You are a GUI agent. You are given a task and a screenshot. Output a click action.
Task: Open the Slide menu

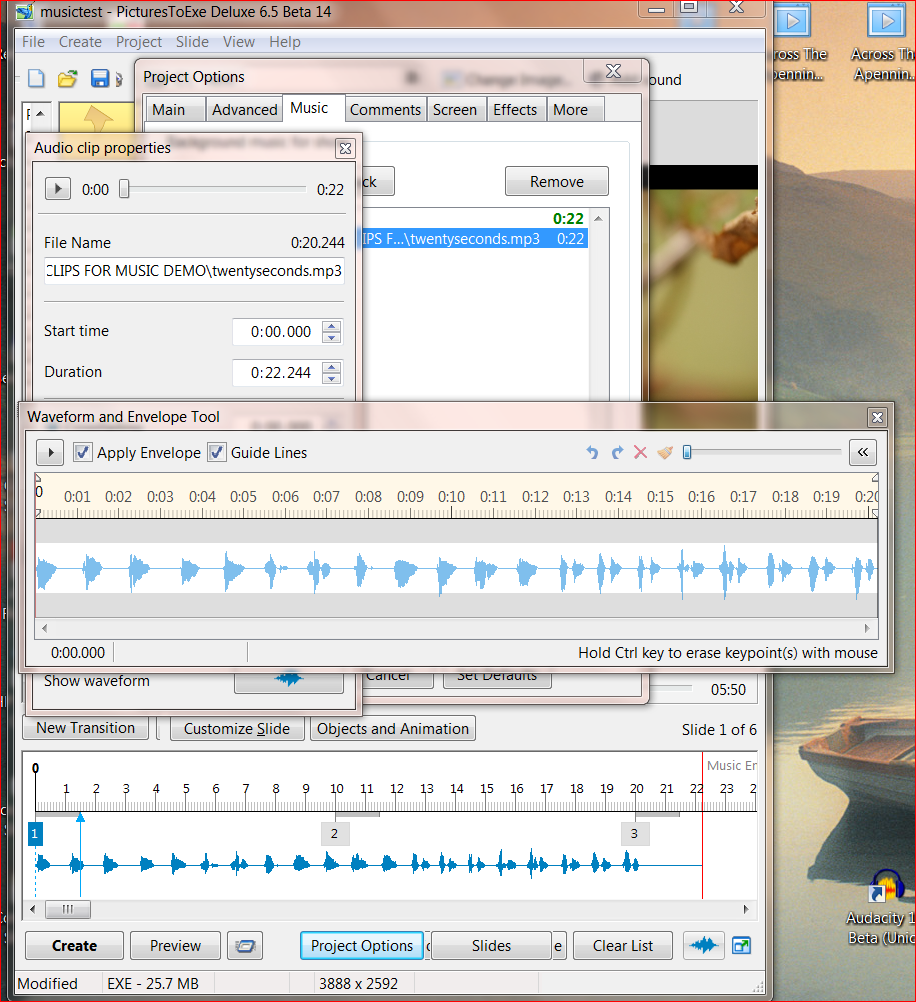[192, 42]
